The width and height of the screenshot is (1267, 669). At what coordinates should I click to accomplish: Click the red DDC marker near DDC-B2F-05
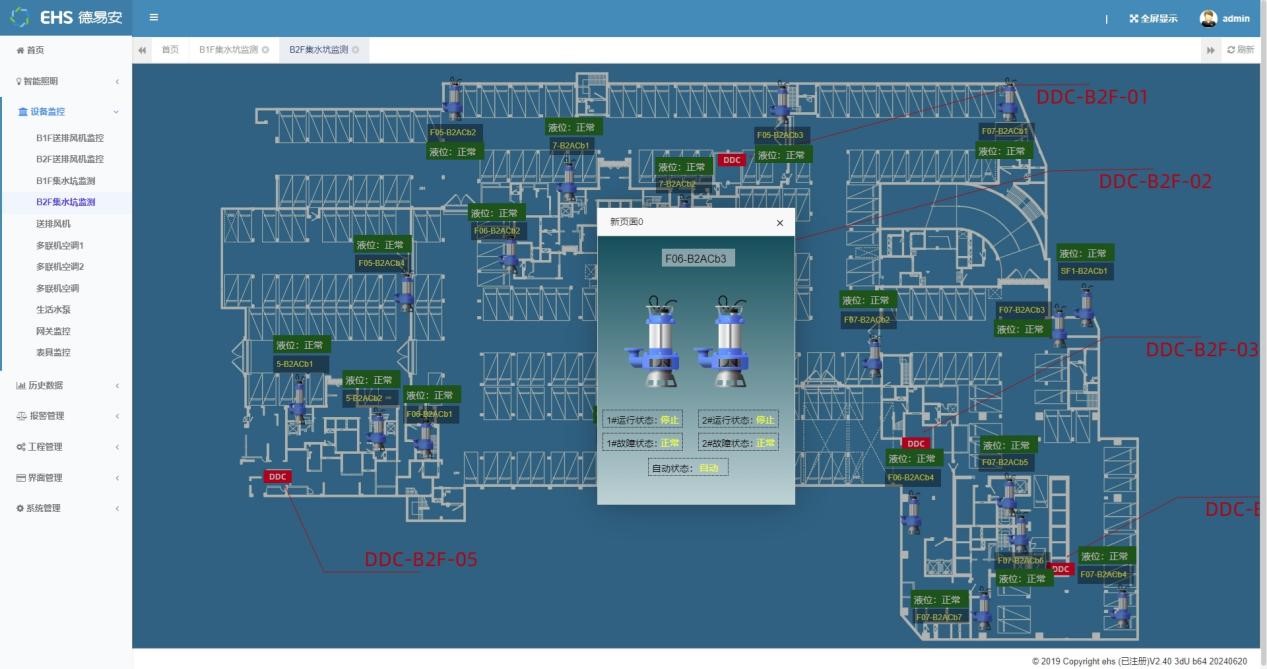pos(278,477)
